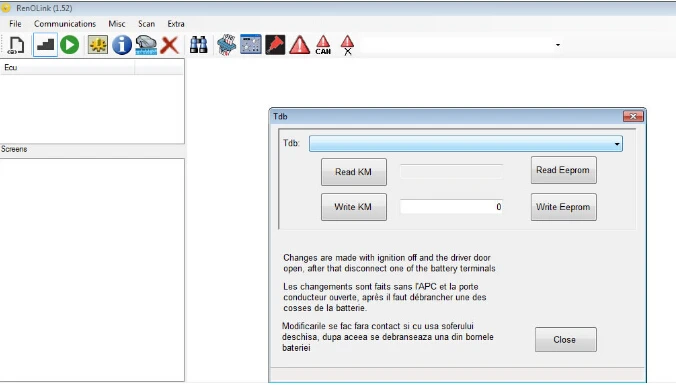Image resolution: width=676 pixels, height=391 pixels.
Task: Open the Extra menu
Action: (176, 24)
